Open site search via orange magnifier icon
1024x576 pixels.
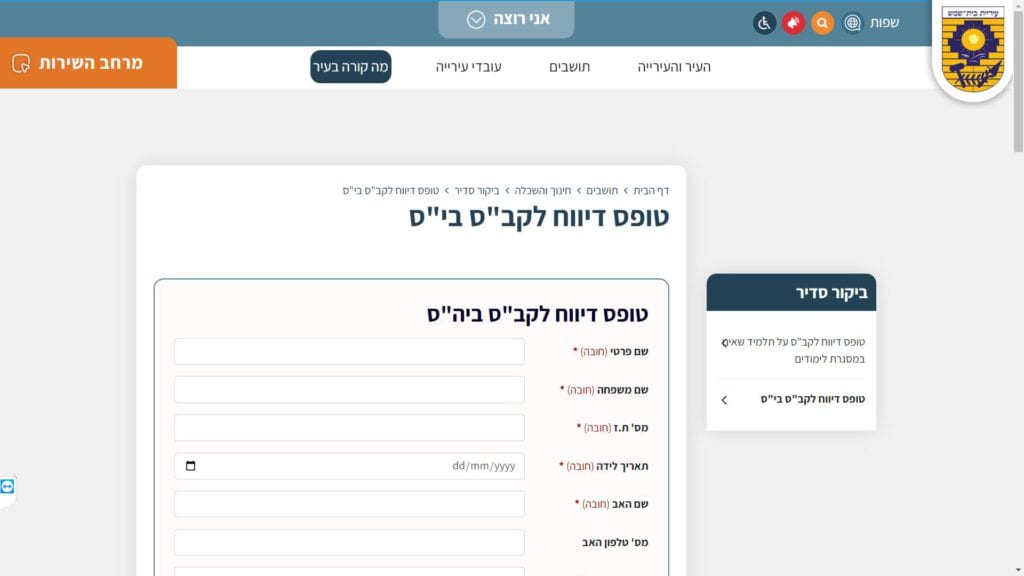click(822, 23)
